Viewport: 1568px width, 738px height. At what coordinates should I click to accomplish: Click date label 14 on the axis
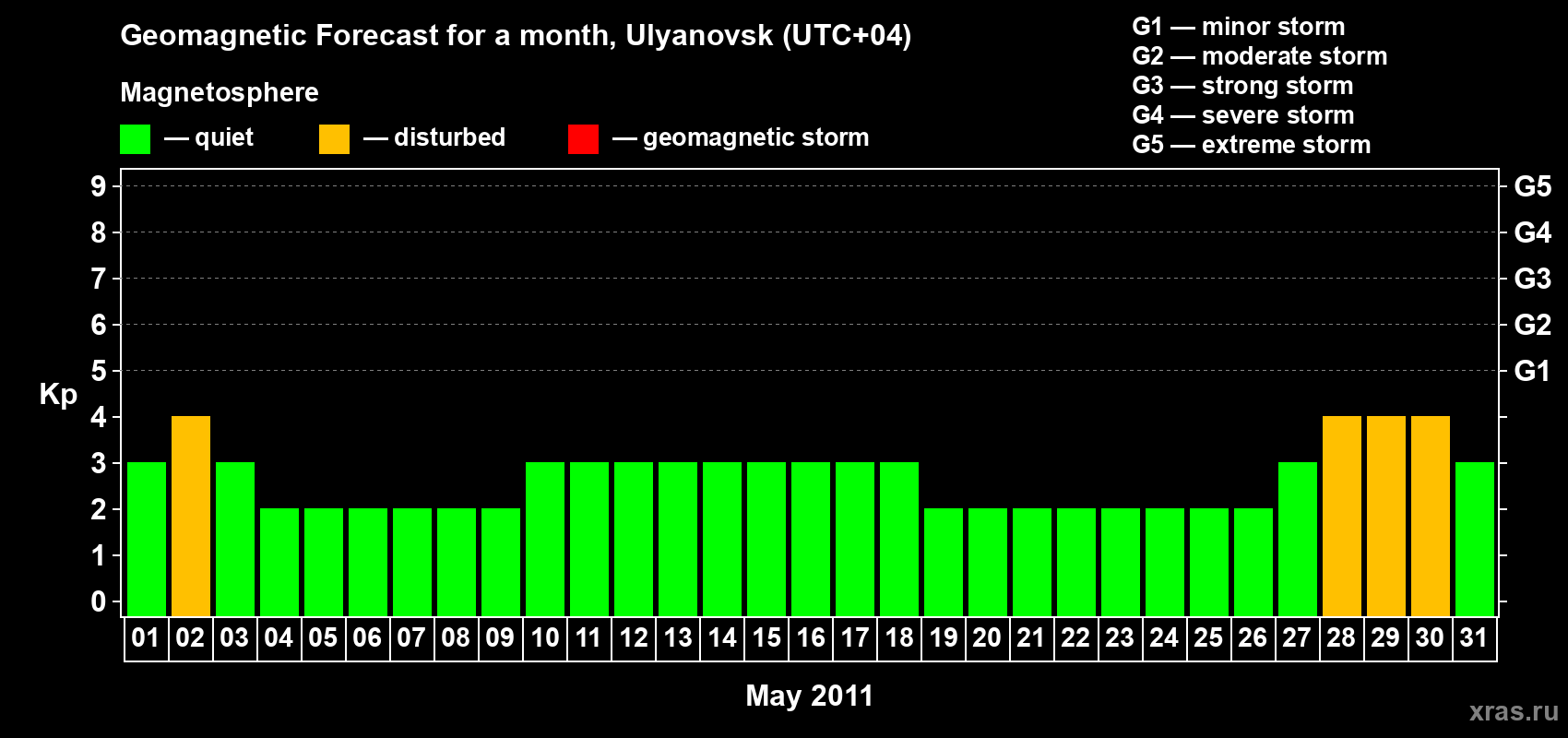(x=722, y=637)
